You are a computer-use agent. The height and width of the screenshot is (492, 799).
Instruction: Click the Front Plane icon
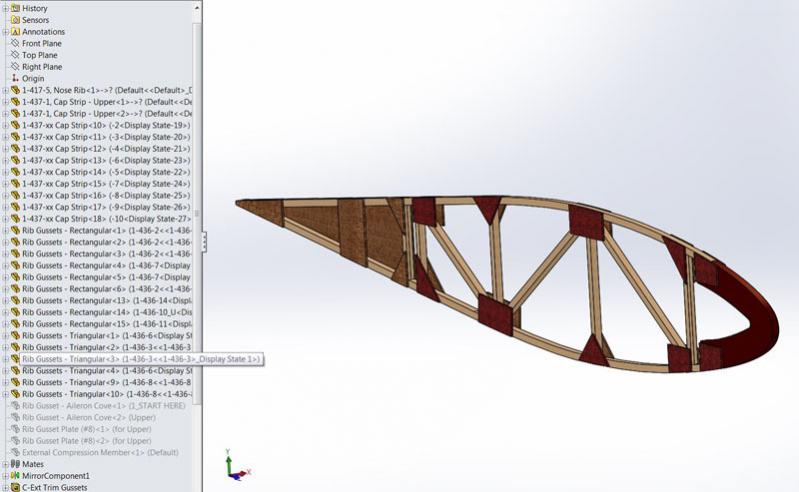[15, 43]
